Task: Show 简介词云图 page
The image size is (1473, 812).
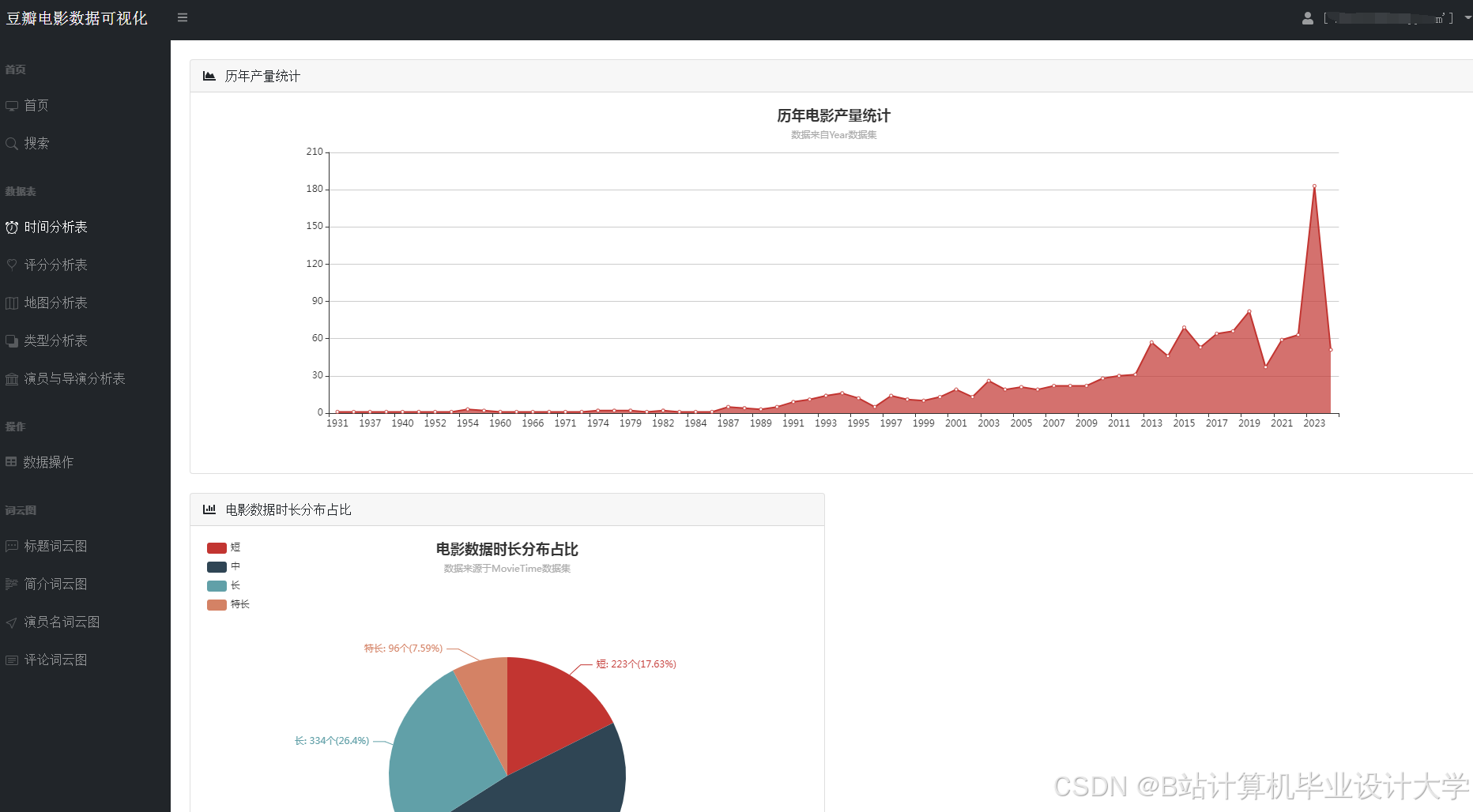Action: pos(55,585)
